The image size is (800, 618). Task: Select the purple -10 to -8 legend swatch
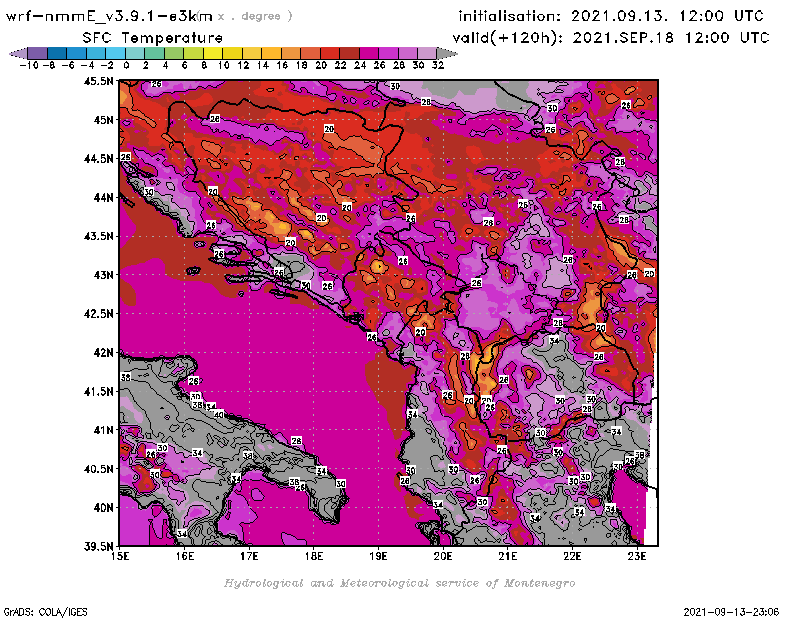(37, 53)
